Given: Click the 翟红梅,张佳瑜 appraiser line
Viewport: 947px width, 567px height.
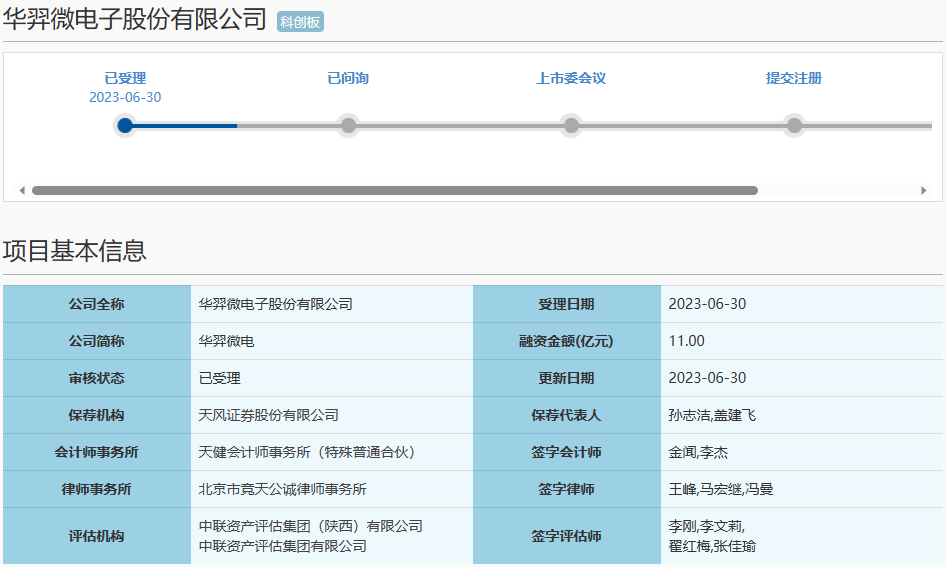Looking at the screenshot, I should tap(712, 546).
